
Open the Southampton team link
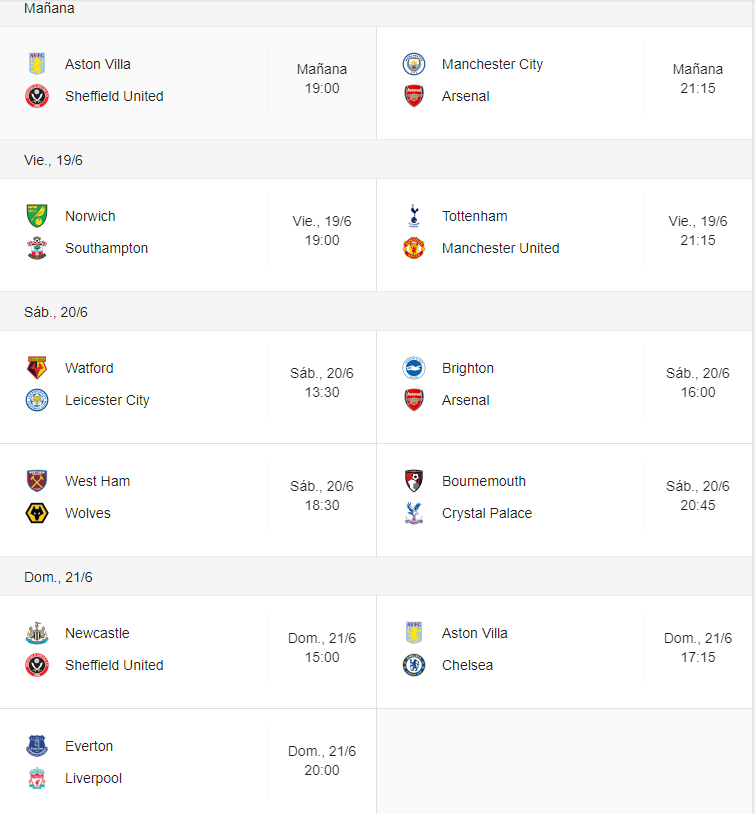pos(106,248)
